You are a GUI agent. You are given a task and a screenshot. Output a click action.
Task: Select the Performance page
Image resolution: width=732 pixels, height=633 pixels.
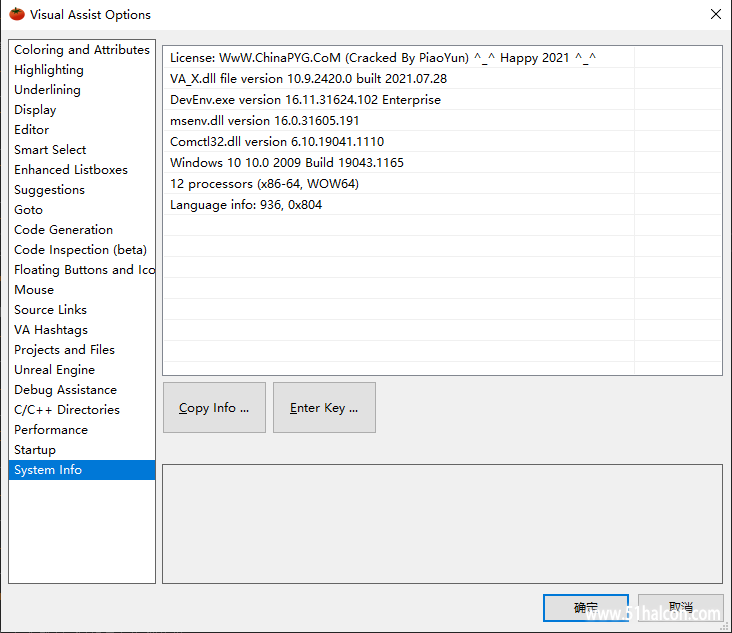tap(82, 430)
